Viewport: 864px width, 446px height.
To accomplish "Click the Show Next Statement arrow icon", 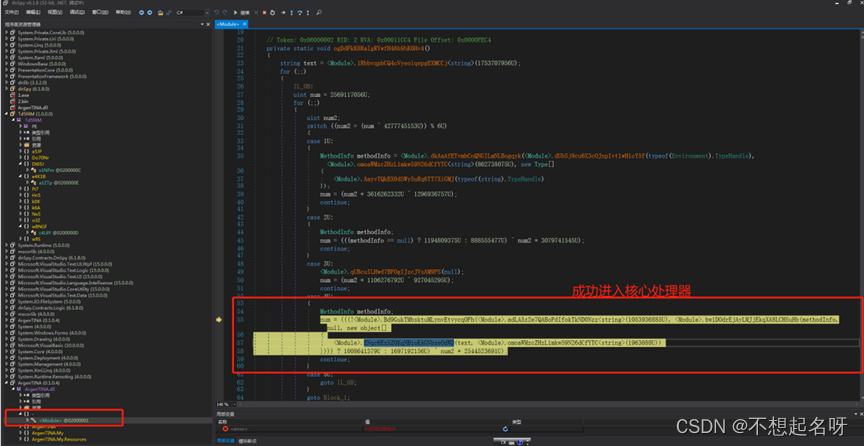I will [283, 12].
